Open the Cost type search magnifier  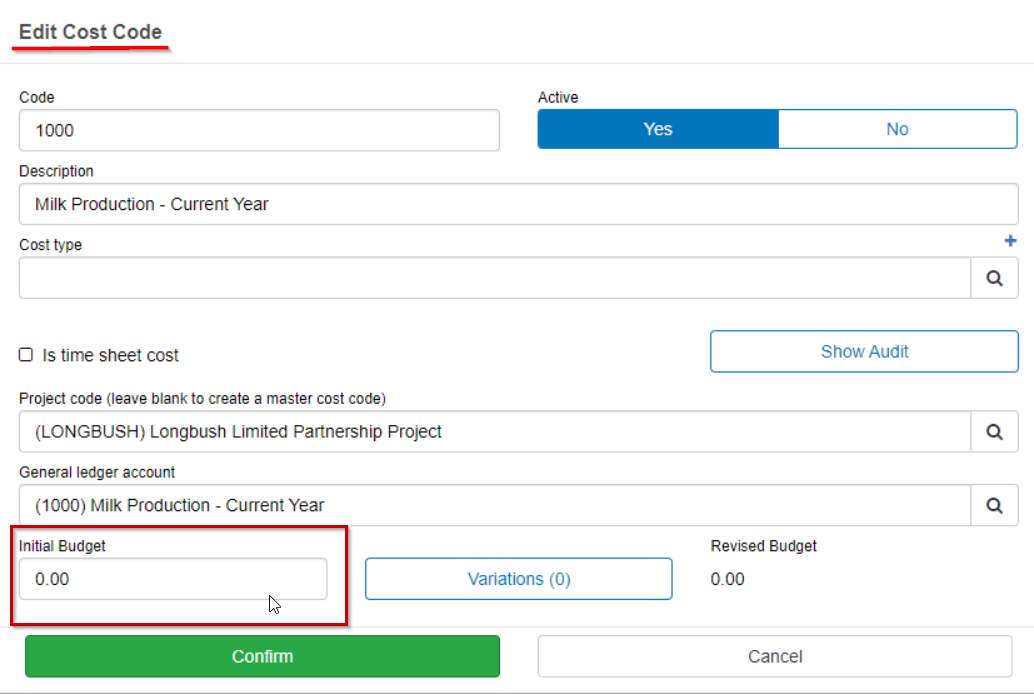994,277
